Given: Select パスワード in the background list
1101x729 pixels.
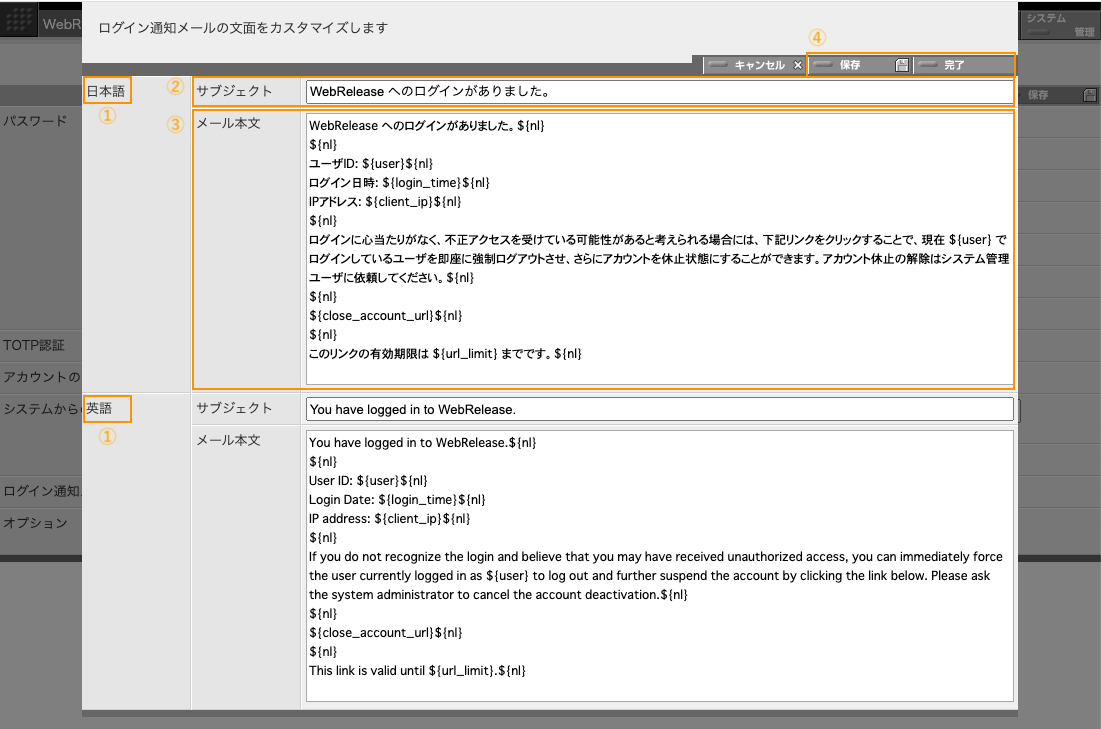Looking at the screenshot, I should click(36, 121).
